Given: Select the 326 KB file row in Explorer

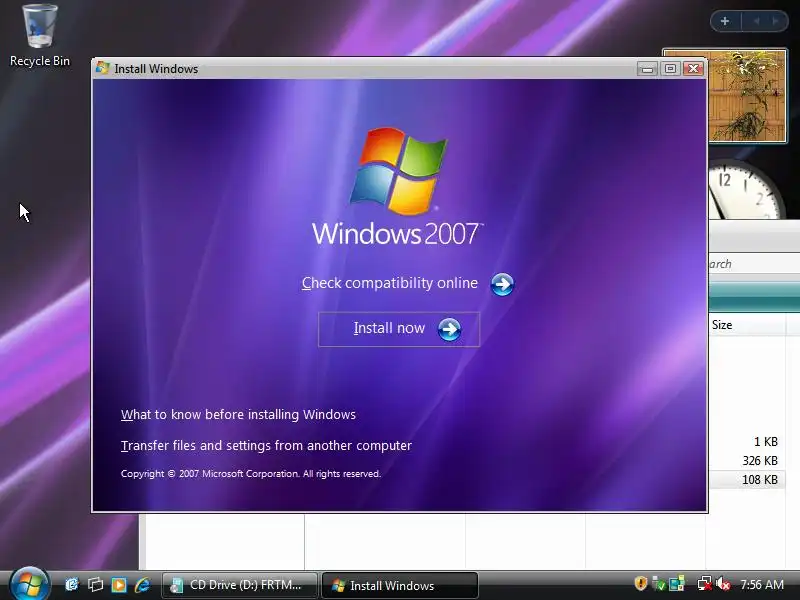Looking at the screenshot, I should click(745, 461).
